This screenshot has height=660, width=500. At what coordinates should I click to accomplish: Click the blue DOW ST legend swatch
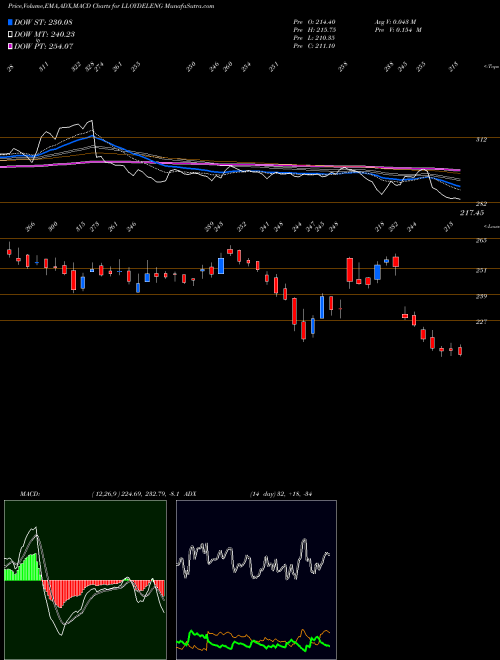pos(10,22)
